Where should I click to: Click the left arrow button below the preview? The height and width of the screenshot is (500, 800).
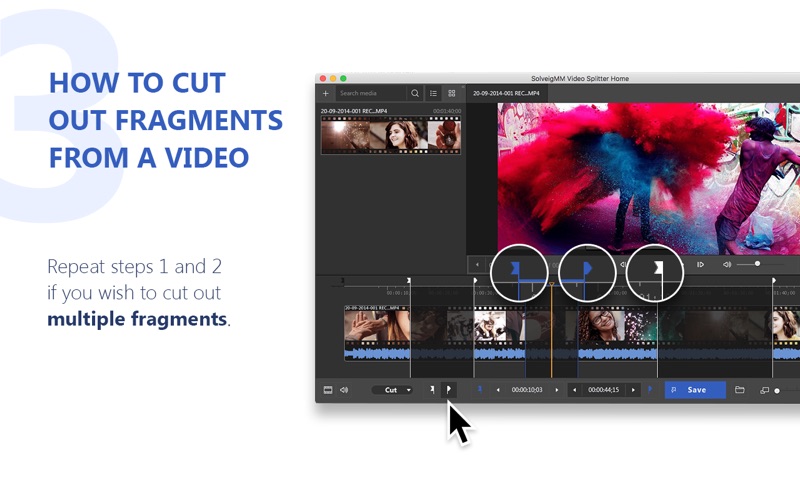coord(477,264)
